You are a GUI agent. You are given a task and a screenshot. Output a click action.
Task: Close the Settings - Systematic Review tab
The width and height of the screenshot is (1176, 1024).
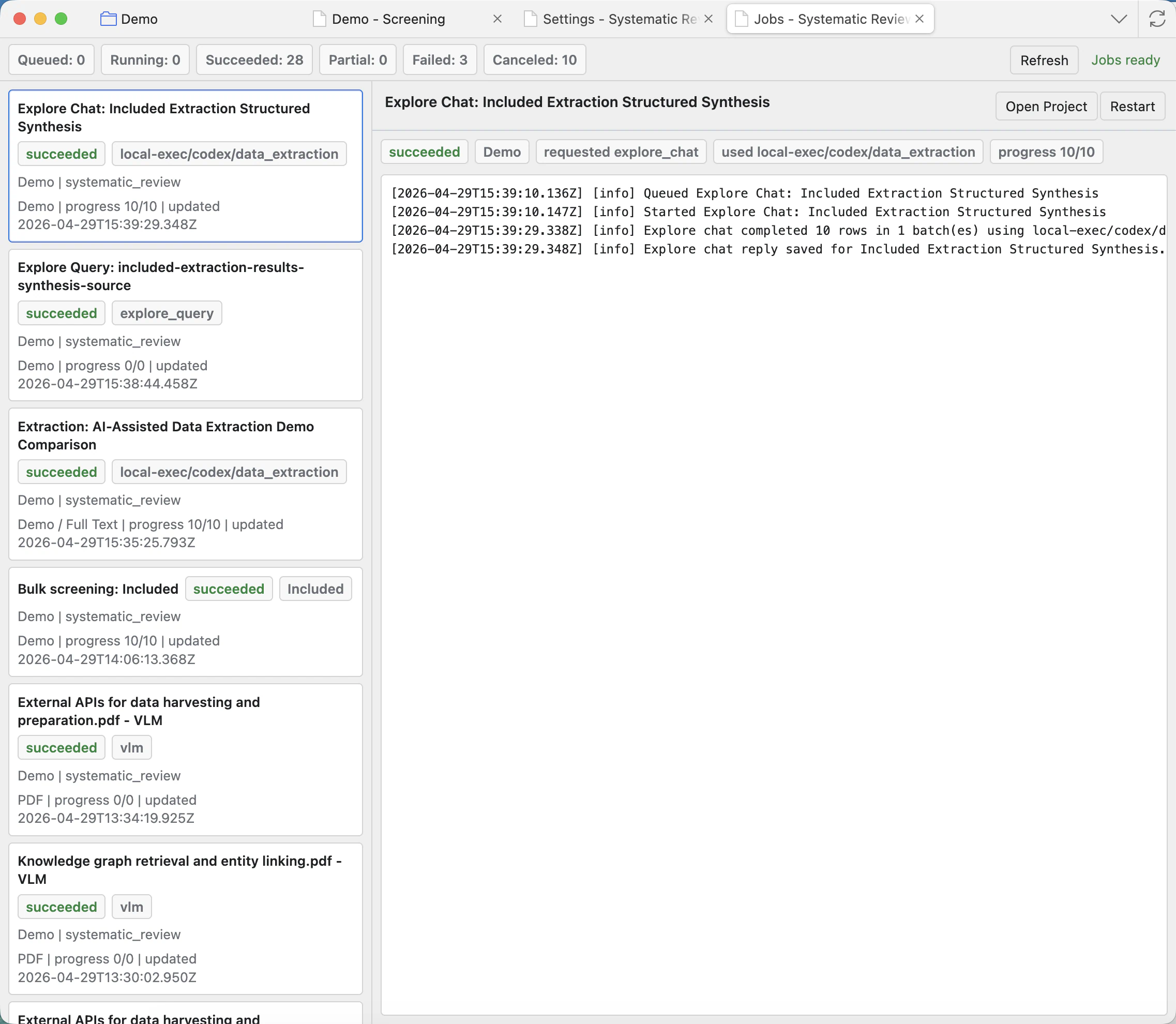tap(708, 19)
